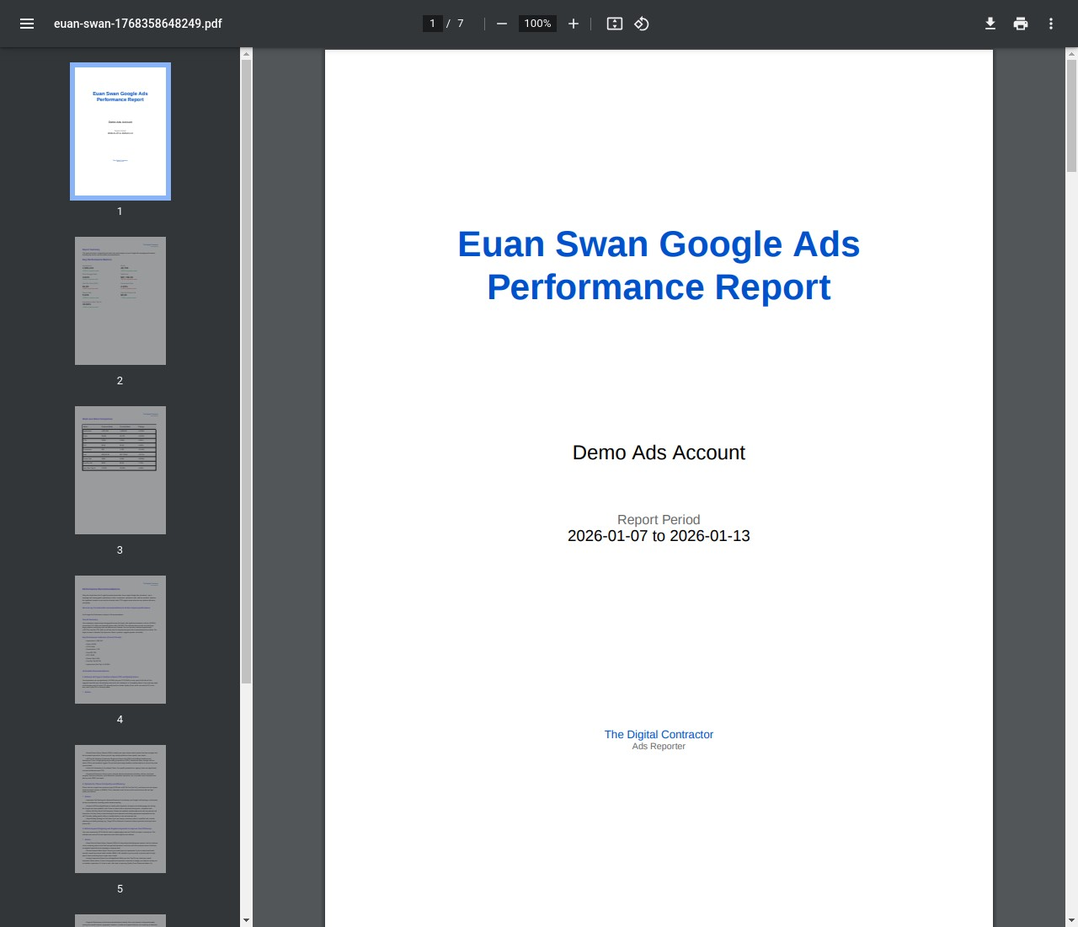
Task: Download the PDF file
Action: point(989,23)
